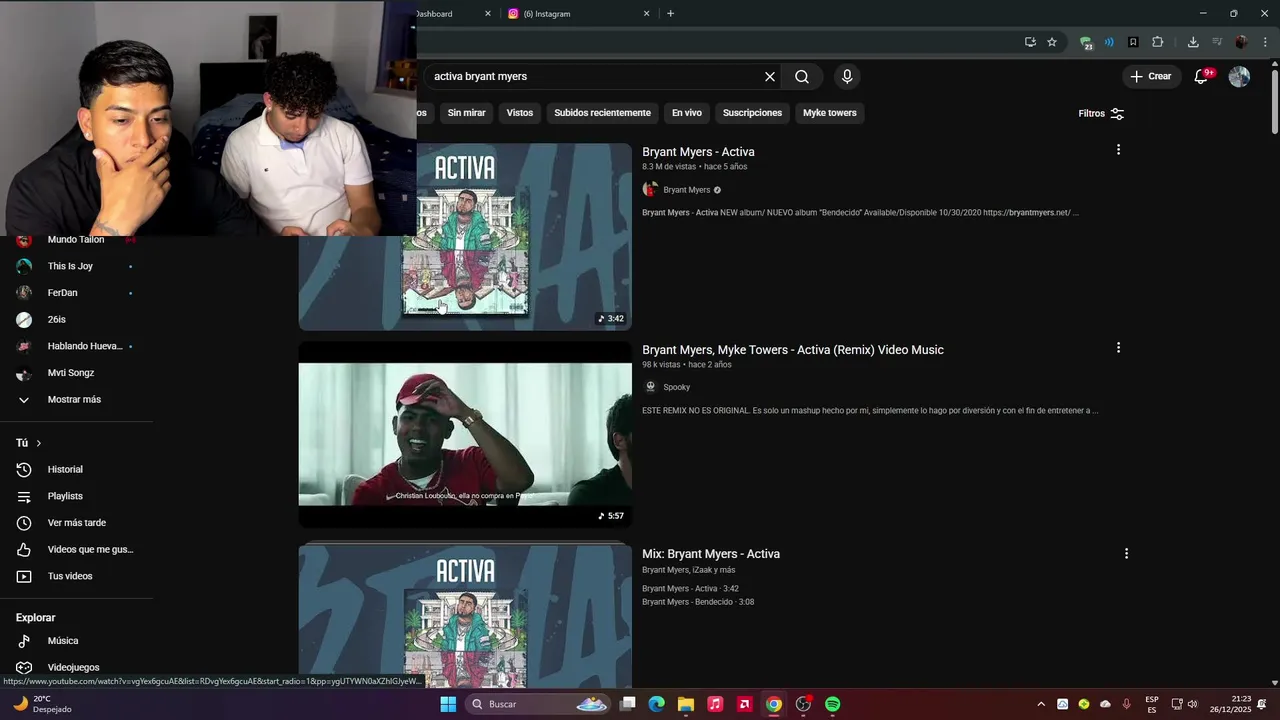Open the Windows Start menu
The image size is (1280, 720).
[x=448, y=704]
